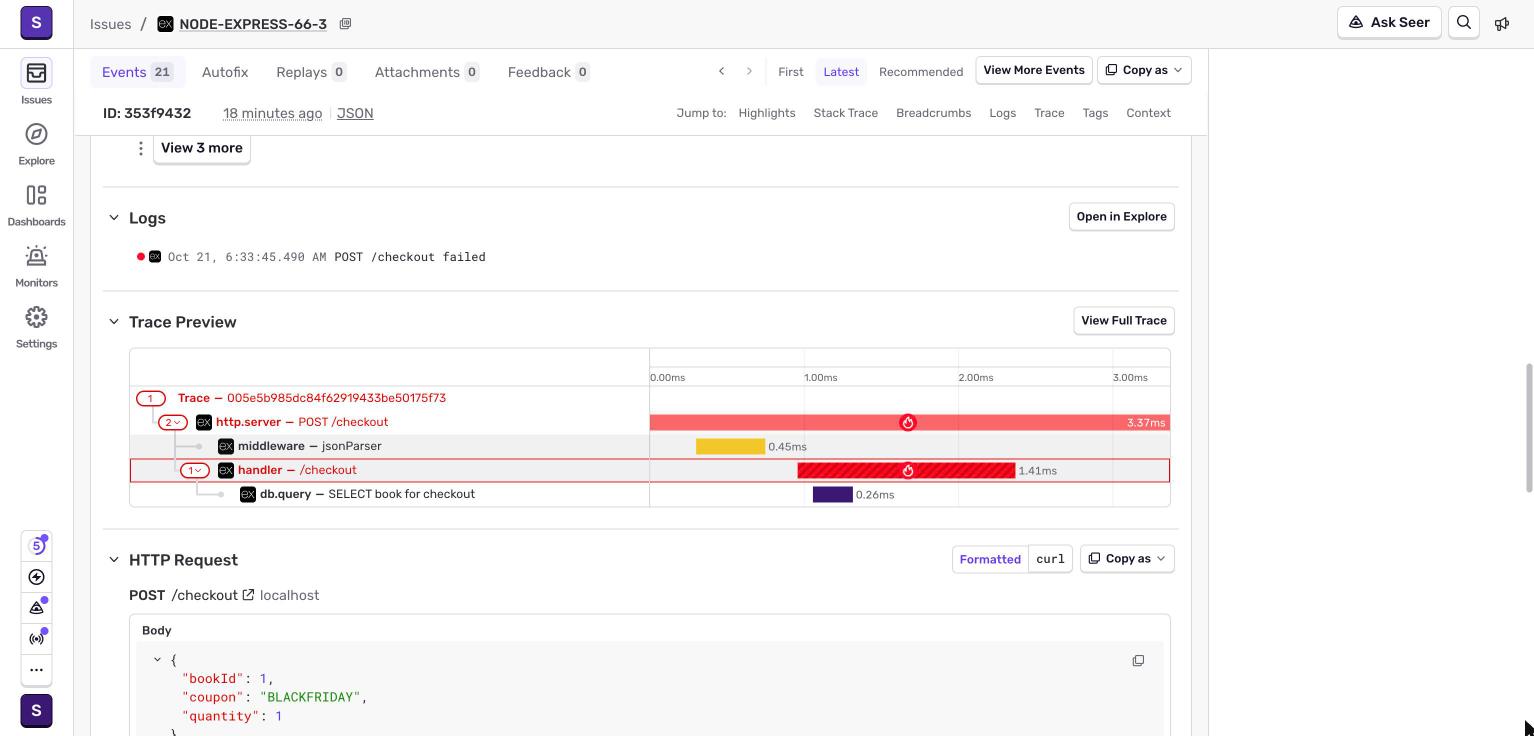Viewport: 1534px width, 736px height.
Task: Open the /checkout external link icon
Action: [248, 595]
